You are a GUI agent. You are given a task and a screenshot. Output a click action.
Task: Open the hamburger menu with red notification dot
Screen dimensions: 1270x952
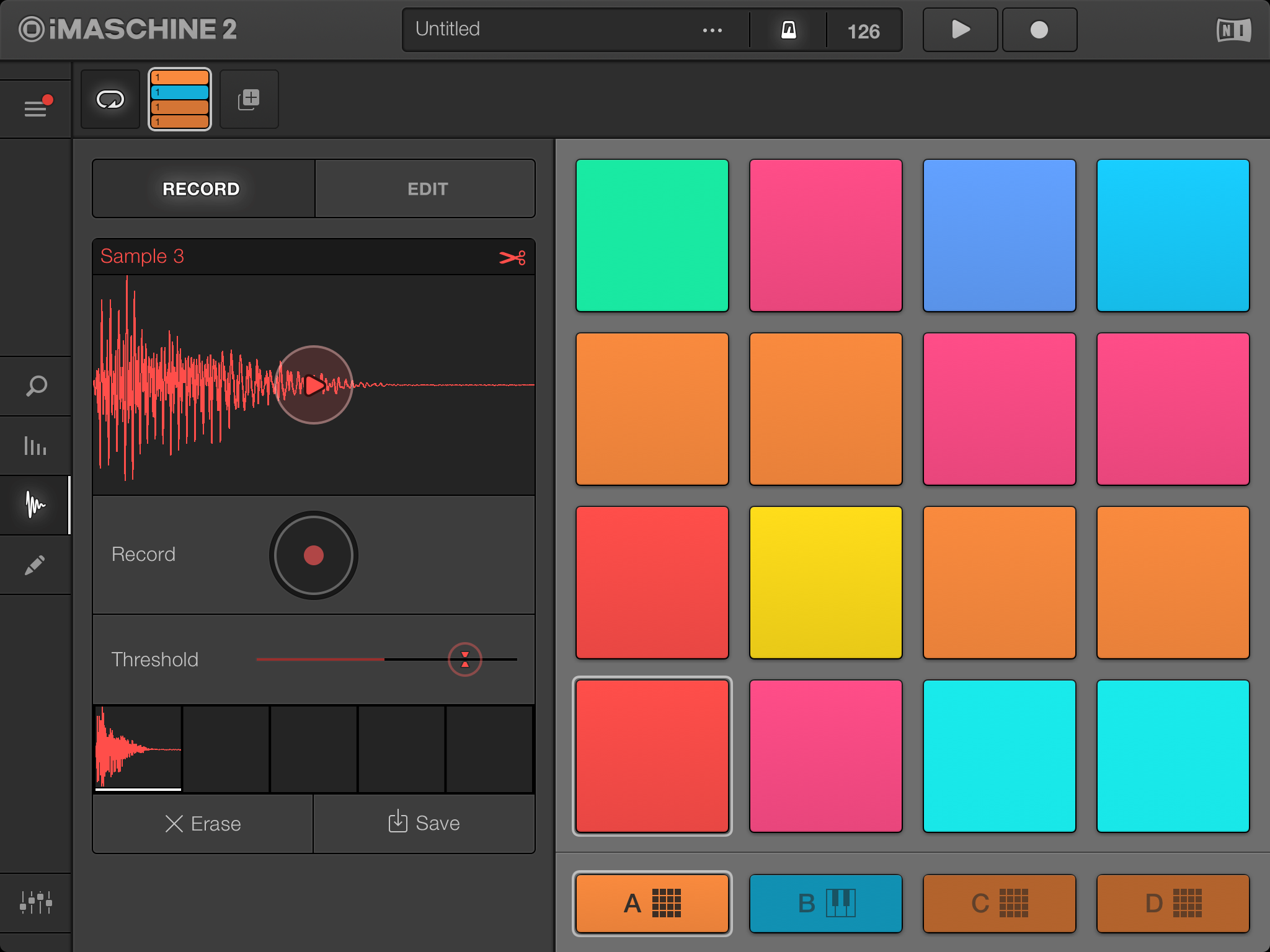pyautogui.click(x=36, y=108)
